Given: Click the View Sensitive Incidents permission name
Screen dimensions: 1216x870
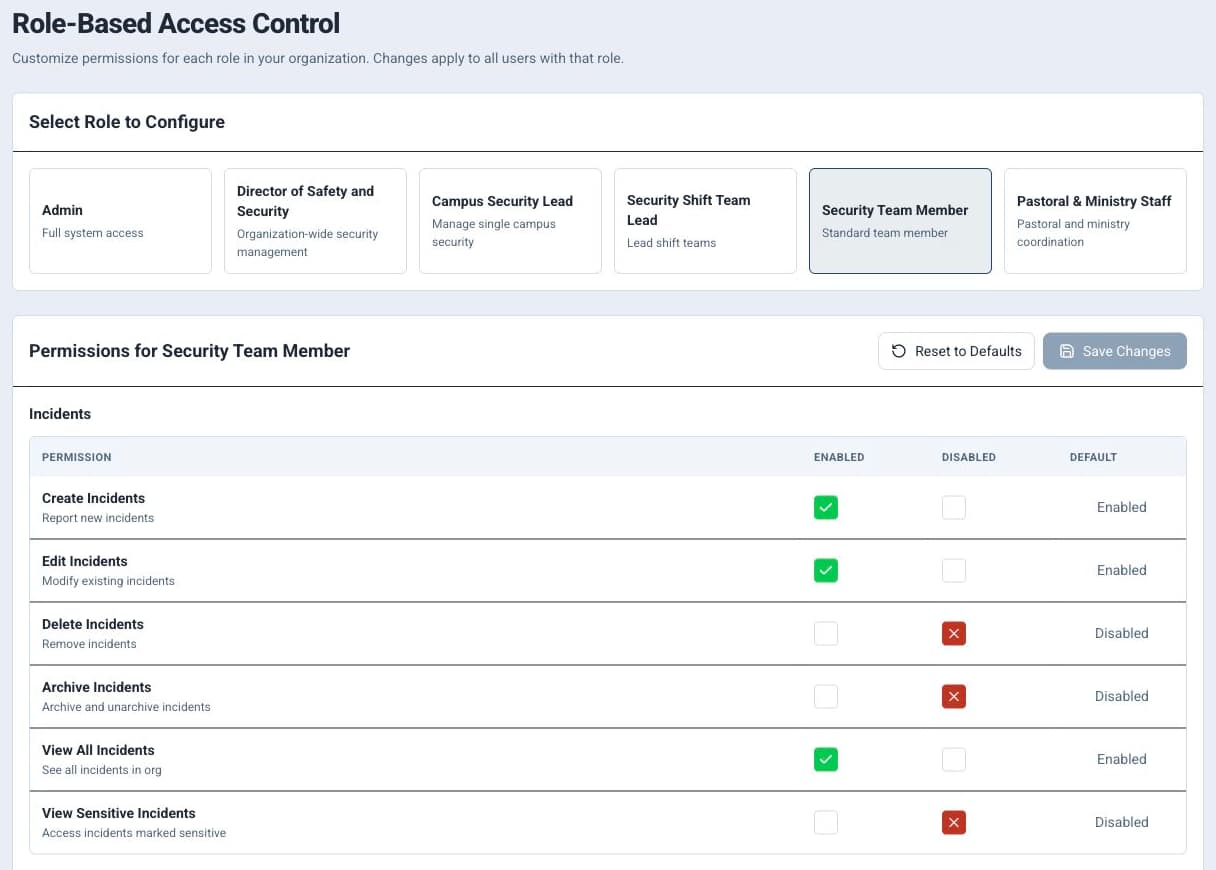Looking at the screenshot, I should coord(119,813).
